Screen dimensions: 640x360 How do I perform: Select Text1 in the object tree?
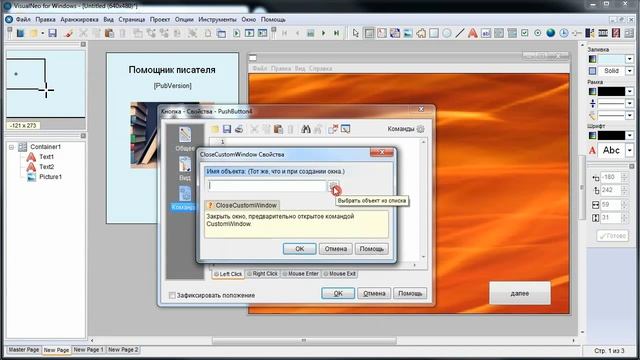point(47,157)
